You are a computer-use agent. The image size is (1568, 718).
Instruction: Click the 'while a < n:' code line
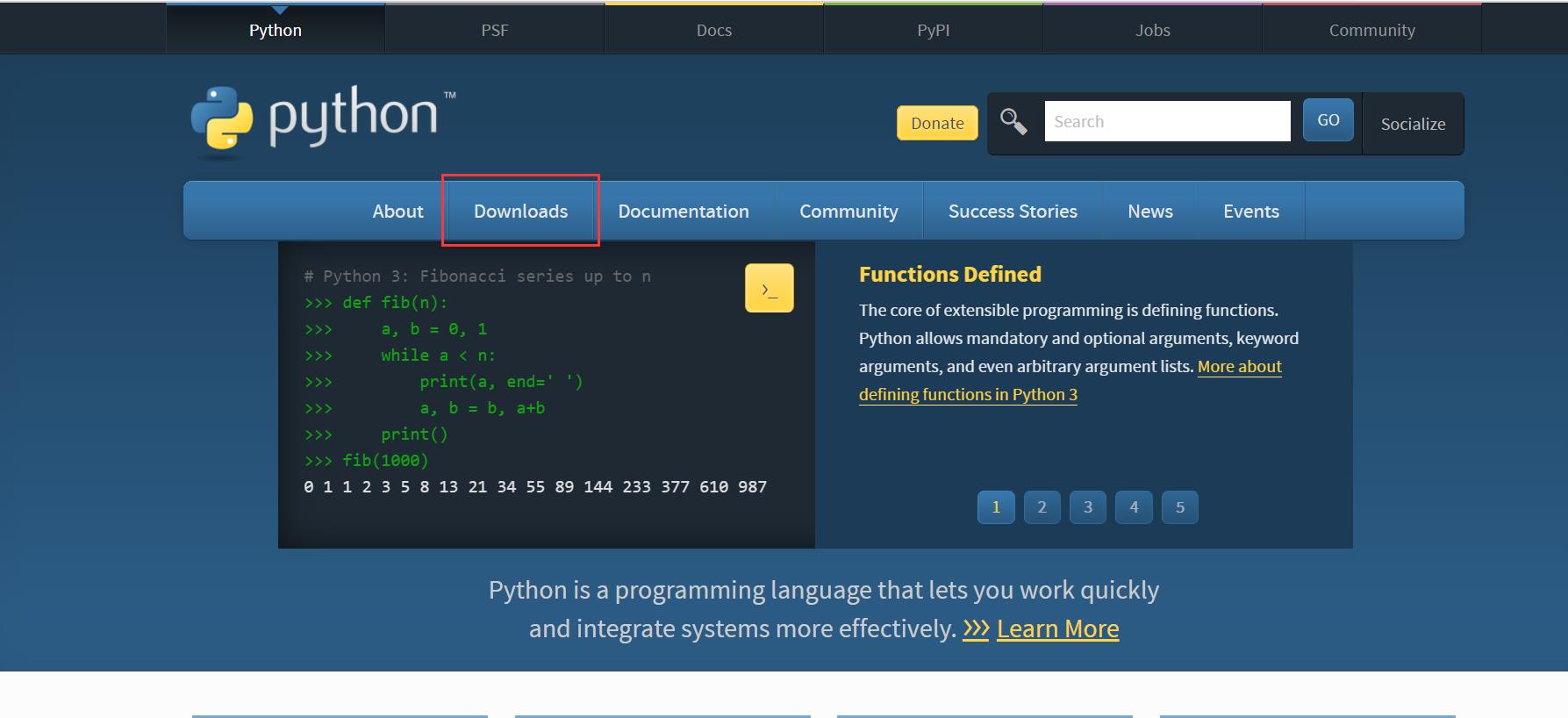click(399, 355)
